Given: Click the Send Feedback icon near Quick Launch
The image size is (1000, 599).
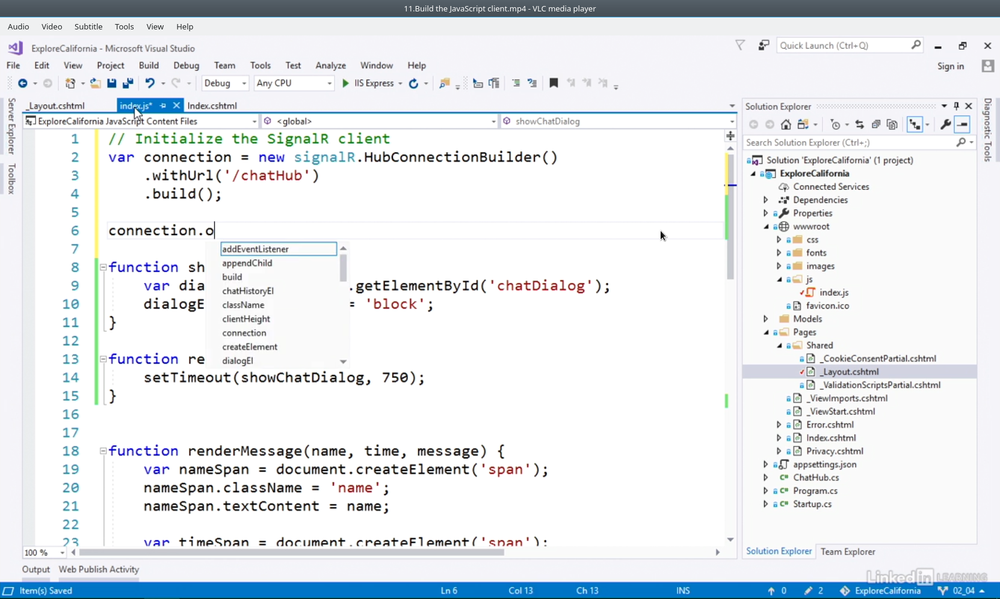Looking at the screenshot, I should [x=763, y=45].
